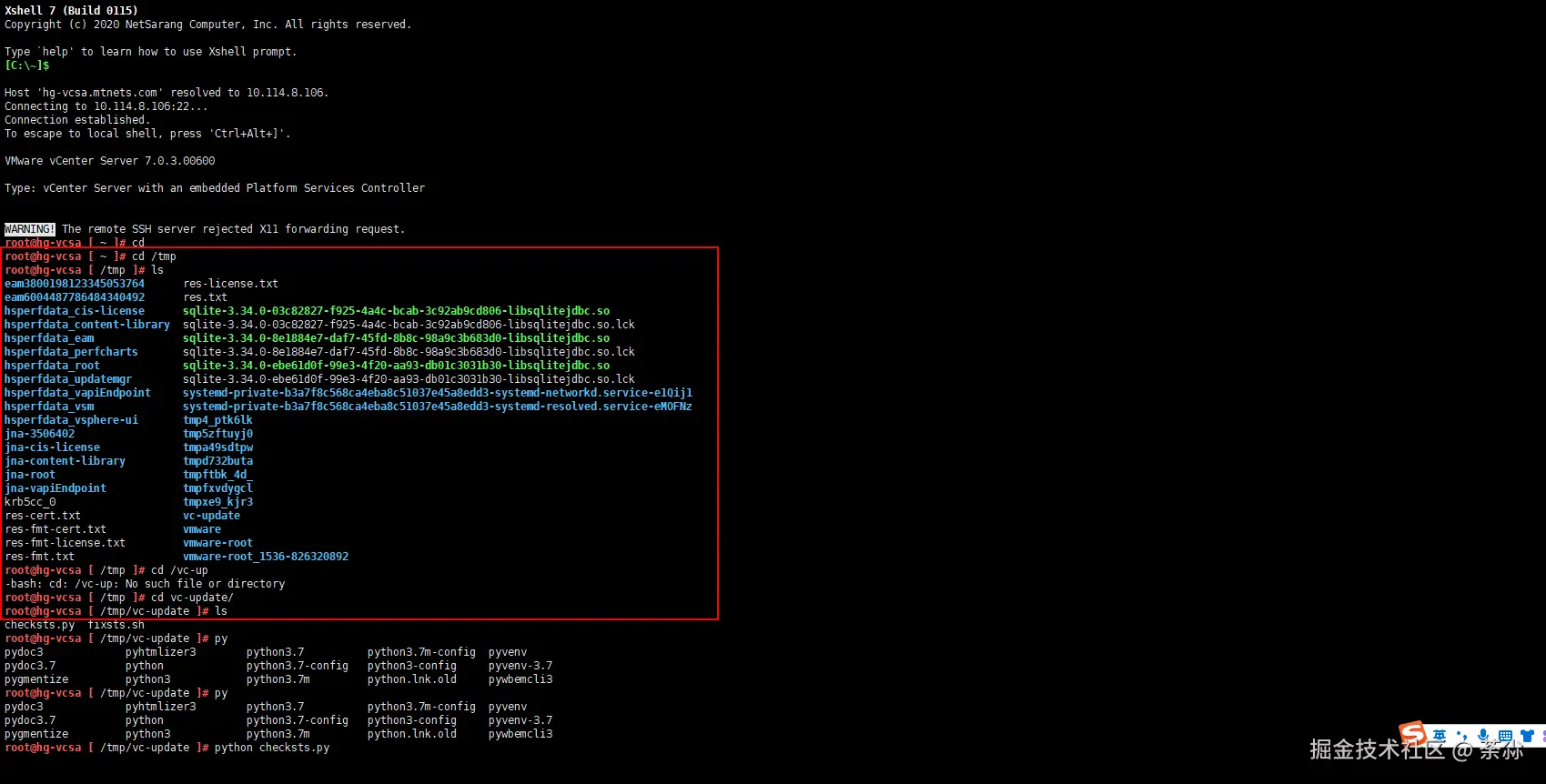Click the 'embedded Platform Services Controller' line
1546x784 pixels.
[x=215, y=188]
